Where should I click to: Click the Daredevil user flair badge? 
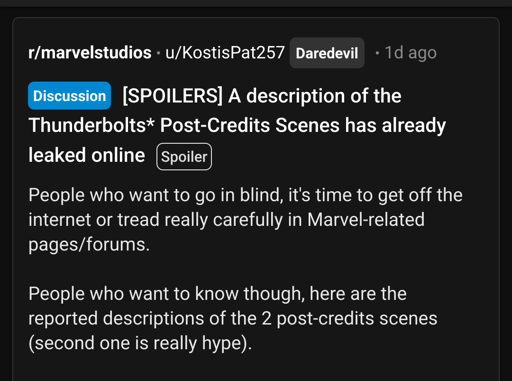pyautogui.click(x=327, y=53)
